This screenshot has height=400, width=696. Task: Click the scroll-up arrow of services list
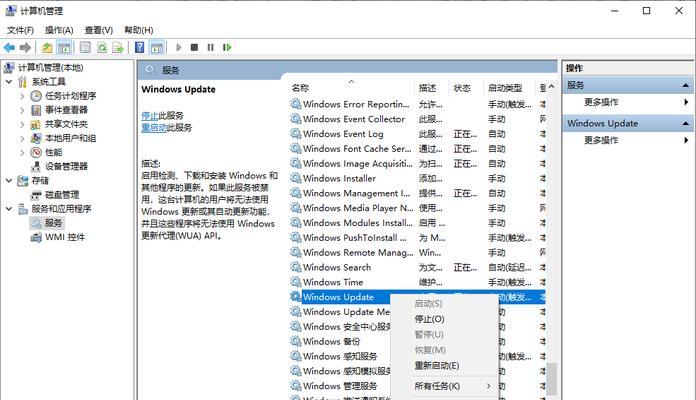tap(551, 87)
